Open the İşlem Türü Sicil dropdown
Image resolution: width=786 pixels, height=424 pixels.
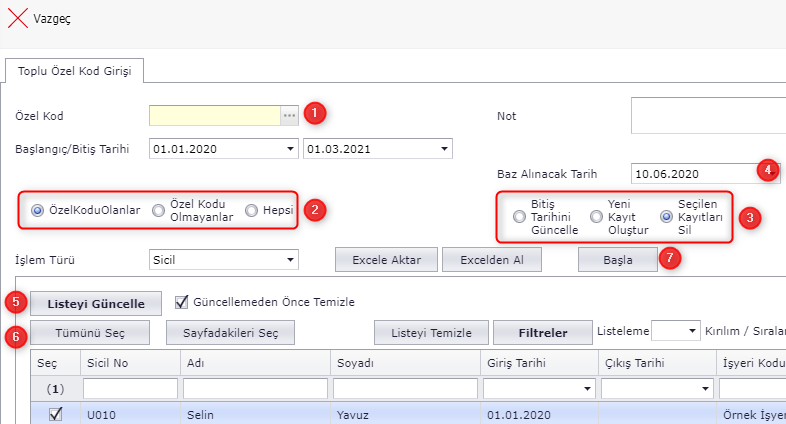290,260
